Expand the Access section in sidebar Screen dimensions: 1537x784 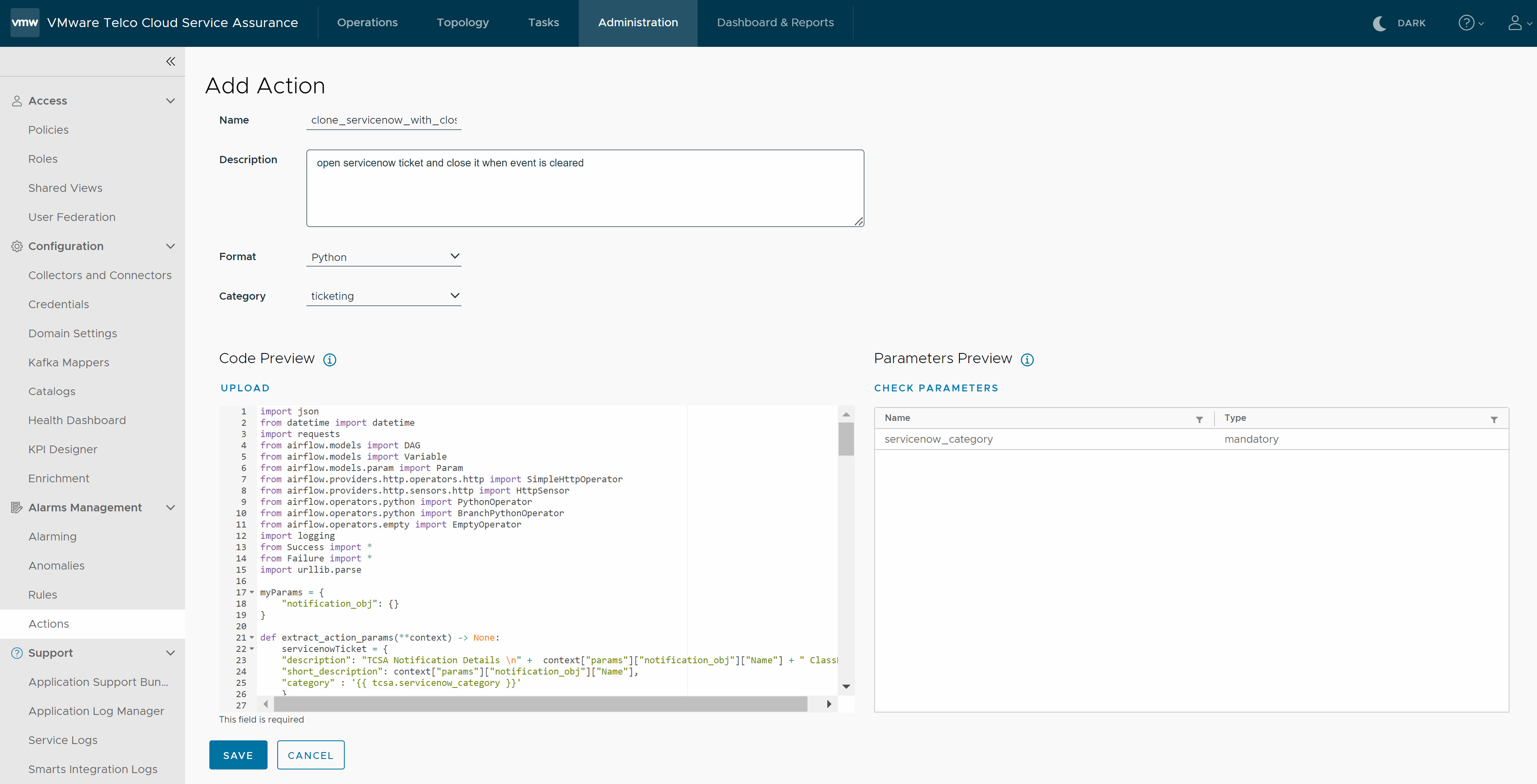[x=170, y=100]
